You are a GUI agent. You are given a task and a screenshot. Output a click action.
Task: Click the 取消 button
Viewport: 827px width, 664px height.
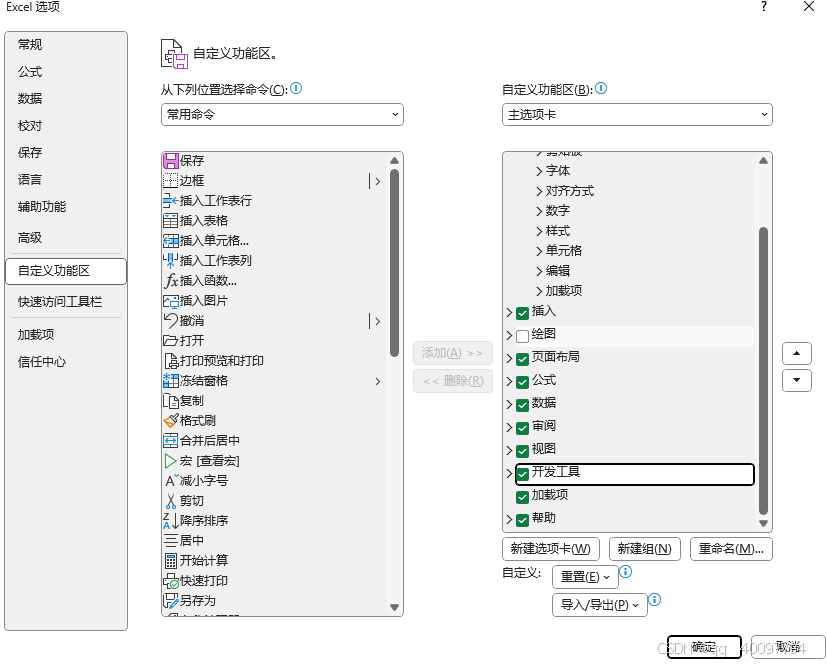[x=788, y=647]
